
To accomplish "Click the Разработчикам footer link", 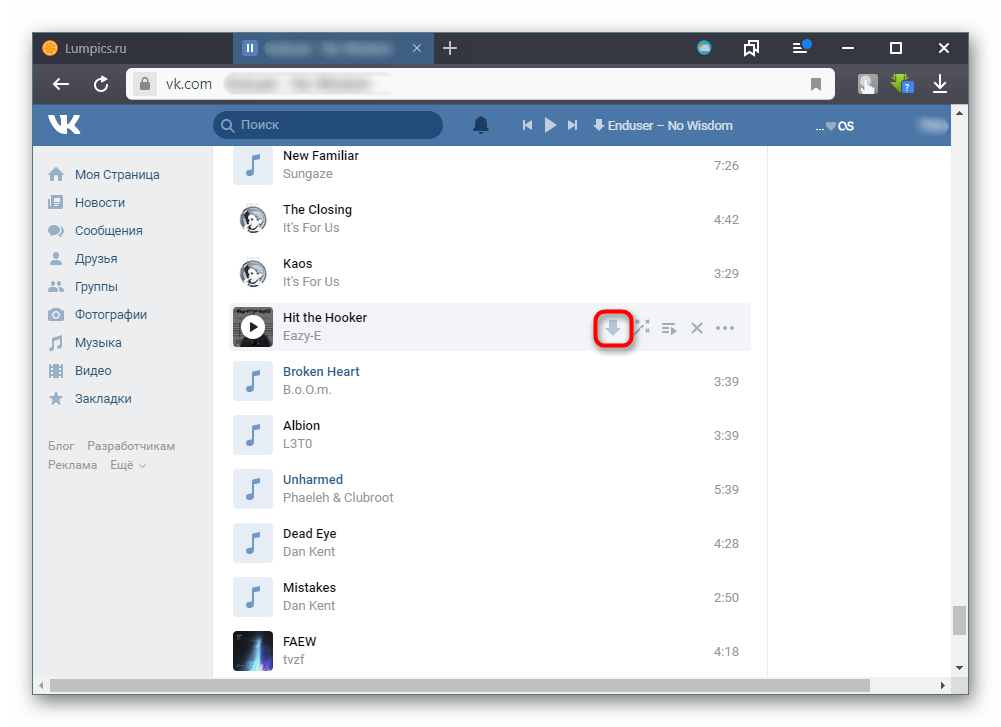I will tap(131, 446).
